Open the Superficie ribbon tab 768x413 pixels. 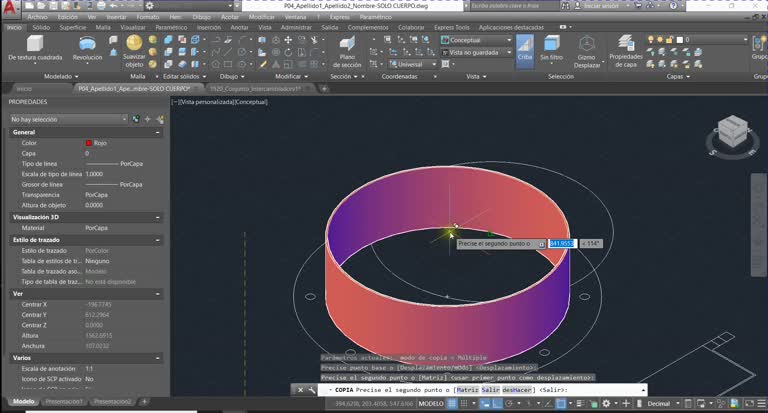pyautogui.click(x=72, y=27)
